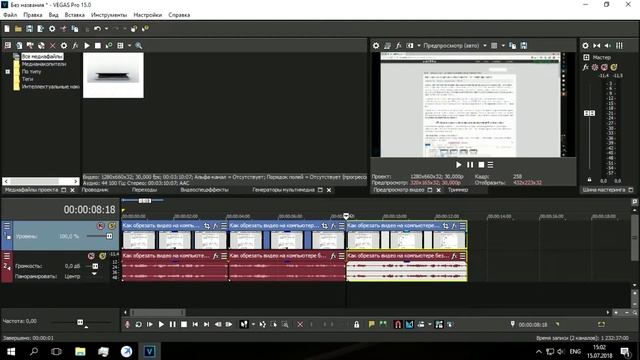Open video preview properties gear
Image resolution: width=640 pixels, height=360 pixels.
coord(376,46)
